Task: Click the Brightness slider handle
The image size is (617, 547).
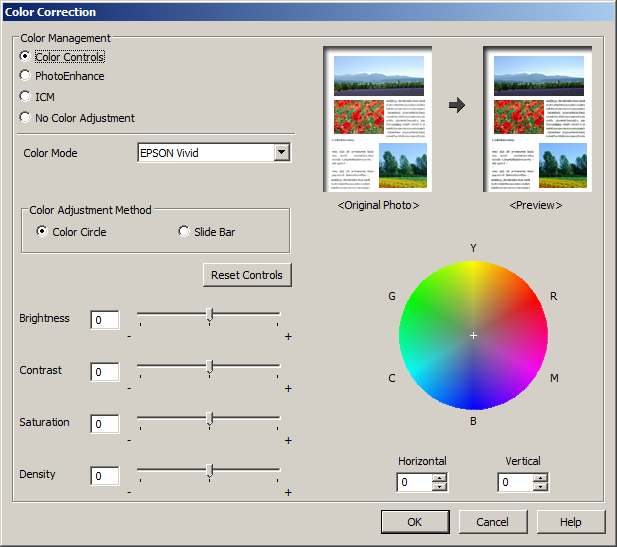Action: (209, 315)
